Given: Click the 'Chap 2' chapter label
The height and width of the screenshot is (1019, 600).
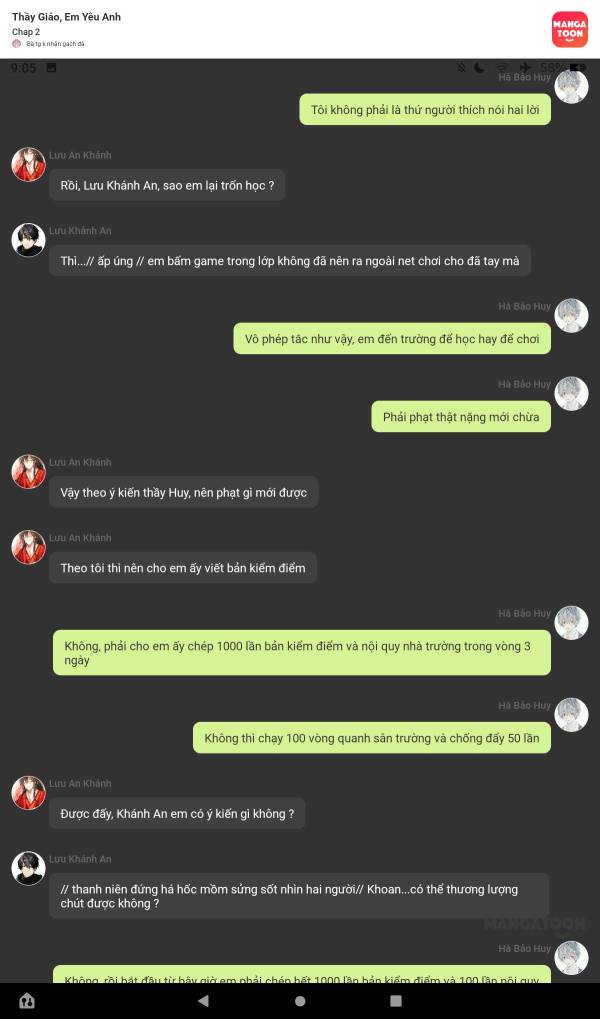Looking at the screenshot, I should [x=26, y=32].
